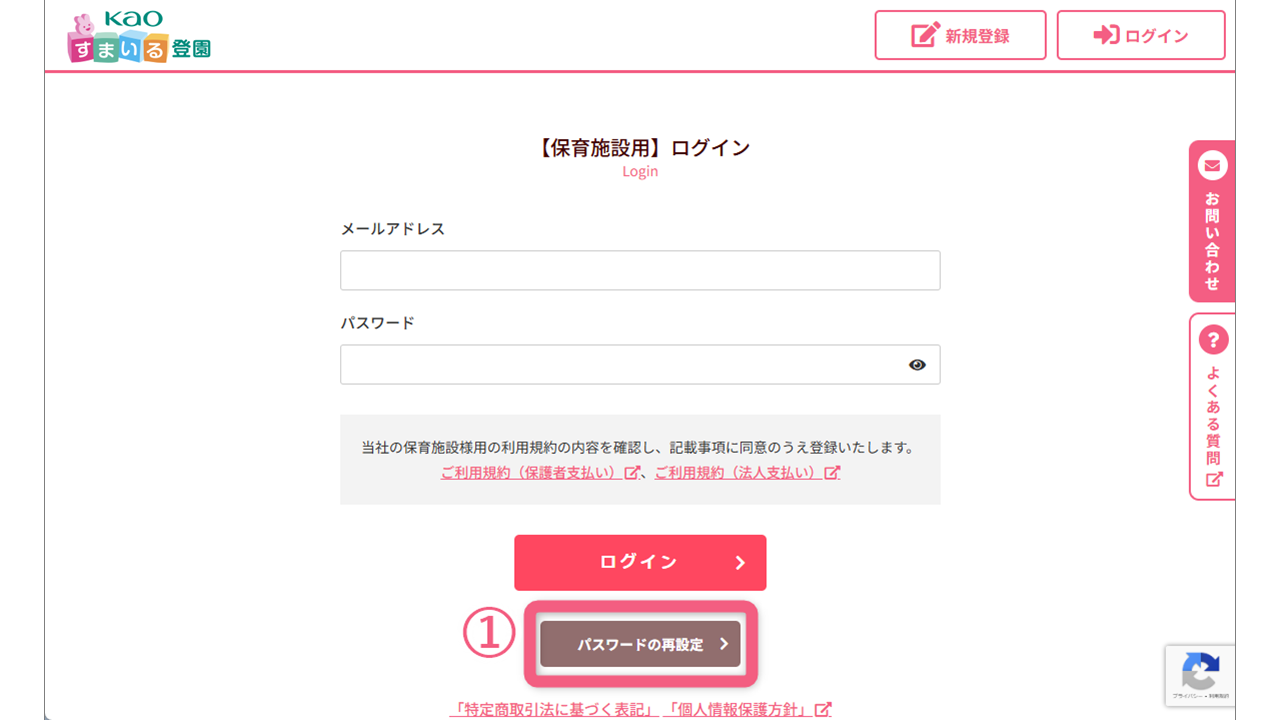This screenshot has height=720, width=1280.
Task: Click external-link icon after ご利用規約（保護者支払い）
Action: click(630, 472)
